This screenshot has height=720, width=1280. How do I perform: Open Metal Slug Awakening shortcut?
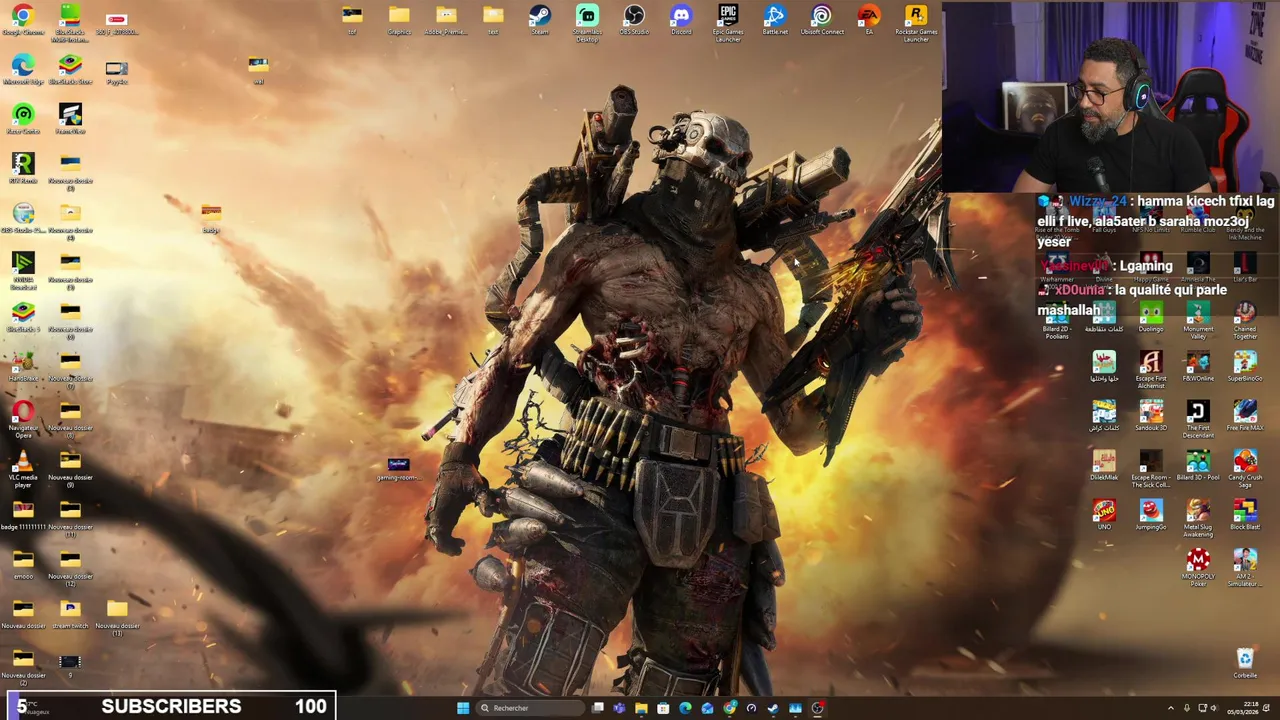click(1198, 518)
